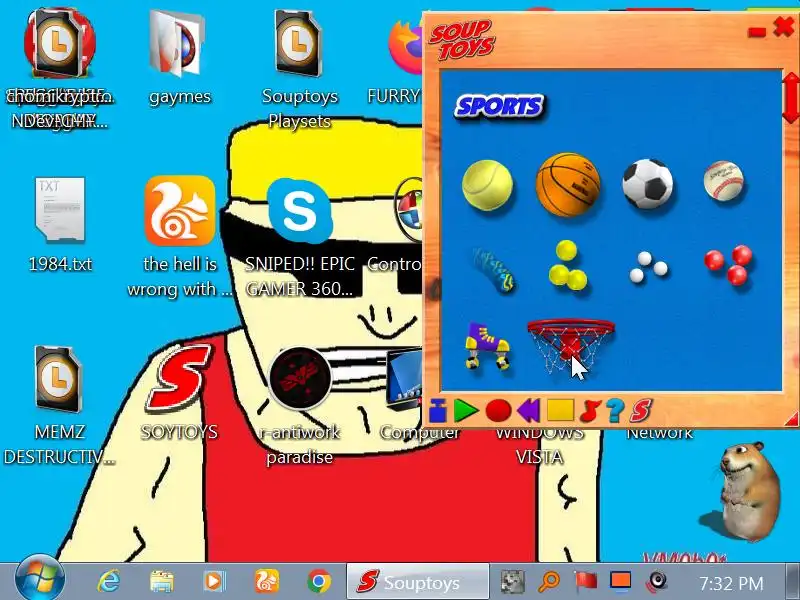Click the magnifier tray icon

coord(549,582)
